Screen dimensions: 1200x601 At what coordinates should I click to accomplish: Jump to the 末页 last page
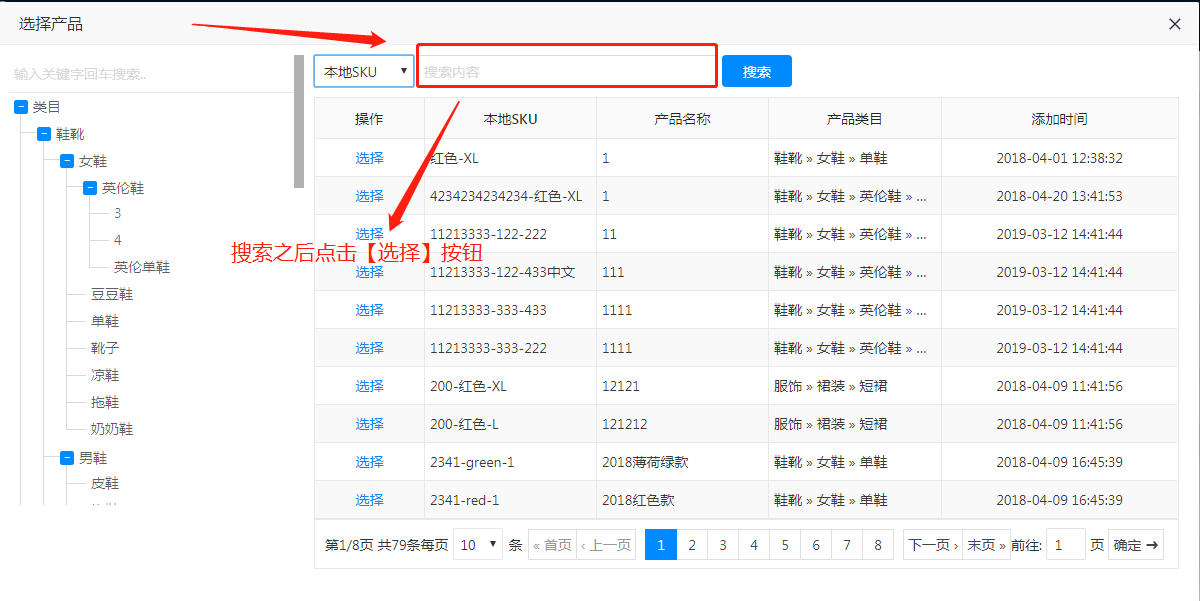[x=986, y=545]
